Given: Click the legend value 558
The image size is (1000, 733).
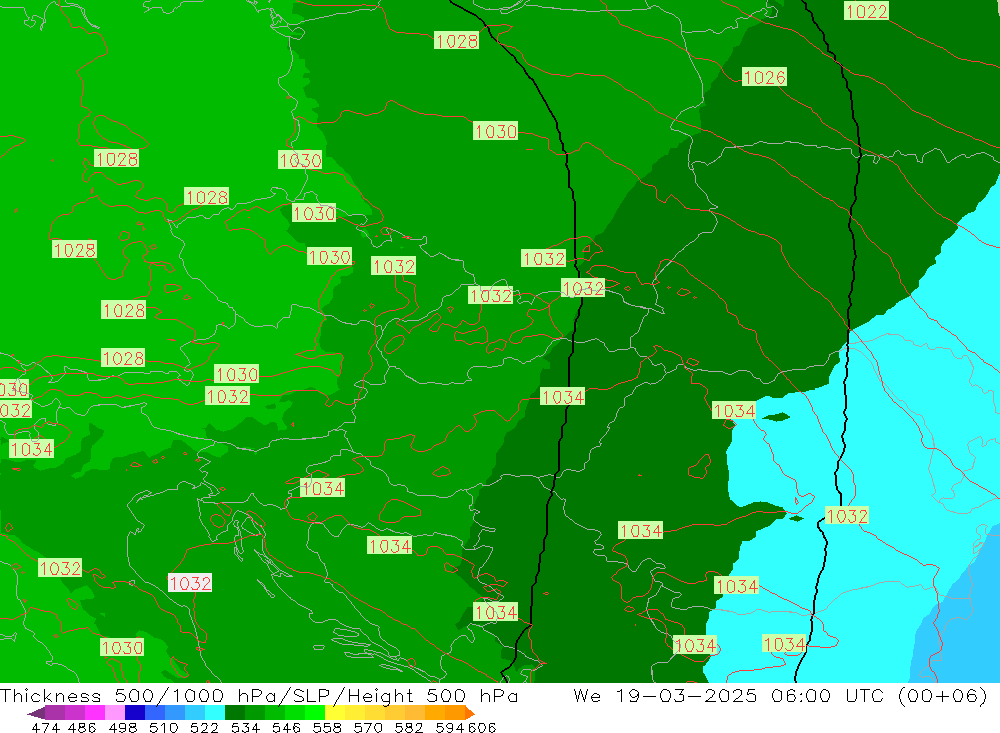Looking at the screenshot, I should pos(327,727).
